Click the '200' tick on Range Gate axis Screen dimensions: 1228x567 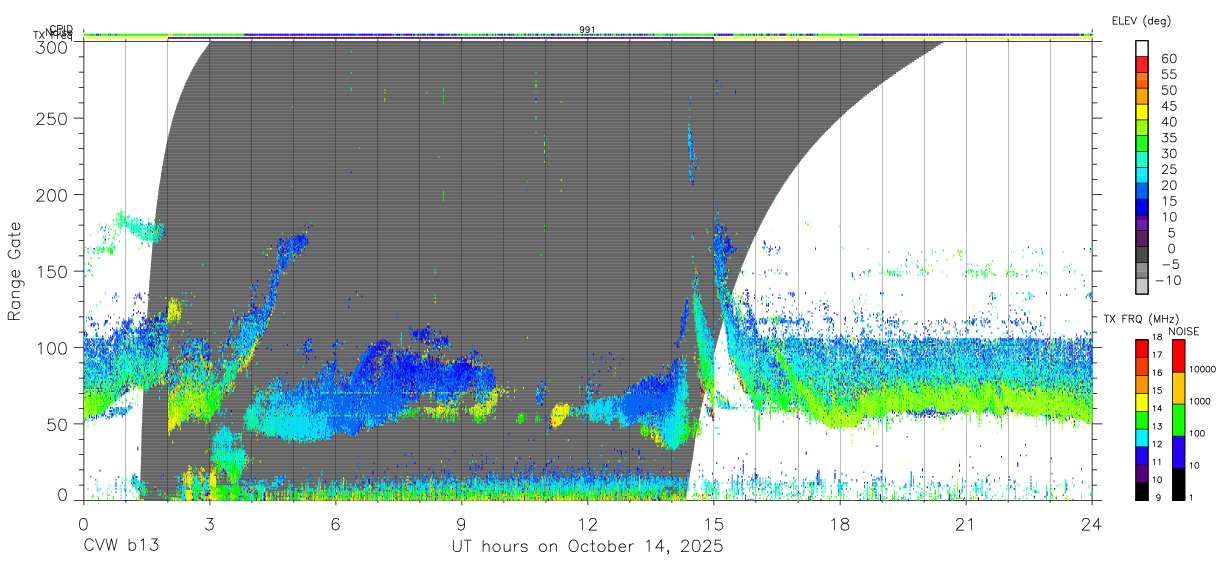(x=54, y=194)
